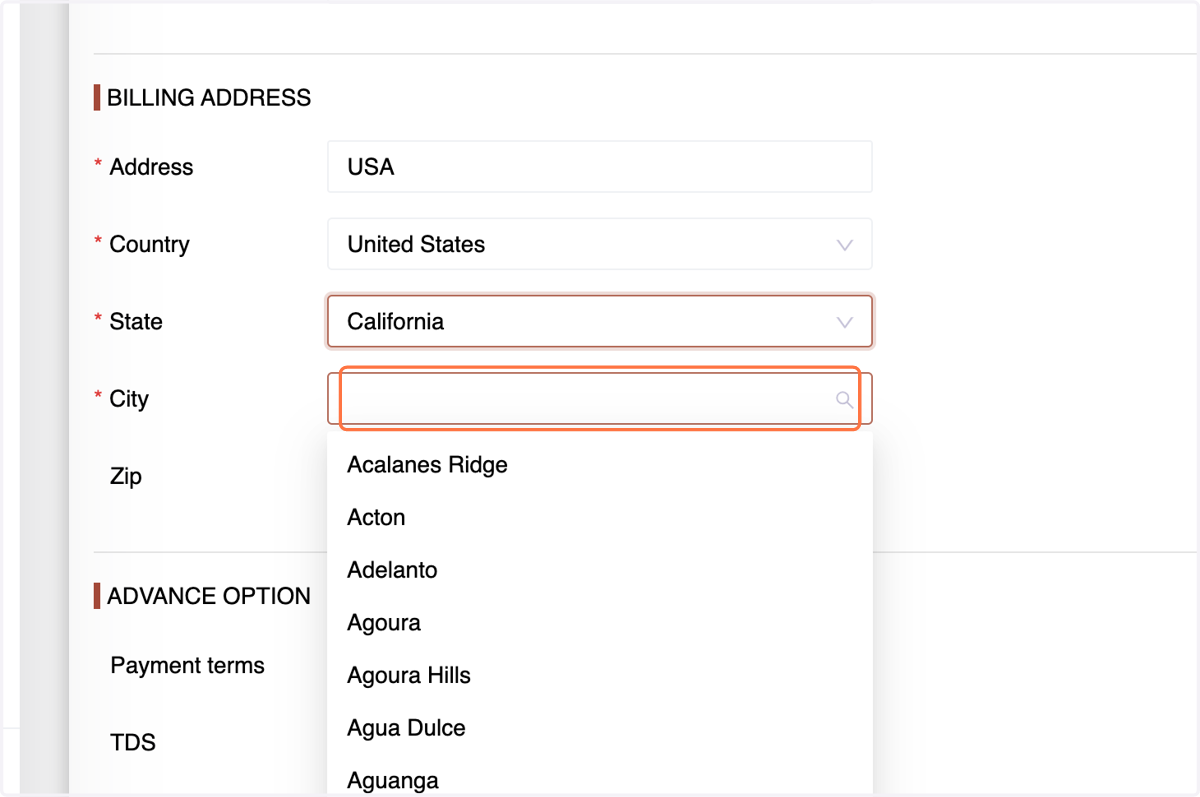The width and height of the screenshot is (1200, 797).
Task: Pick Adelanto from the city options
Action: coord(600,570)
